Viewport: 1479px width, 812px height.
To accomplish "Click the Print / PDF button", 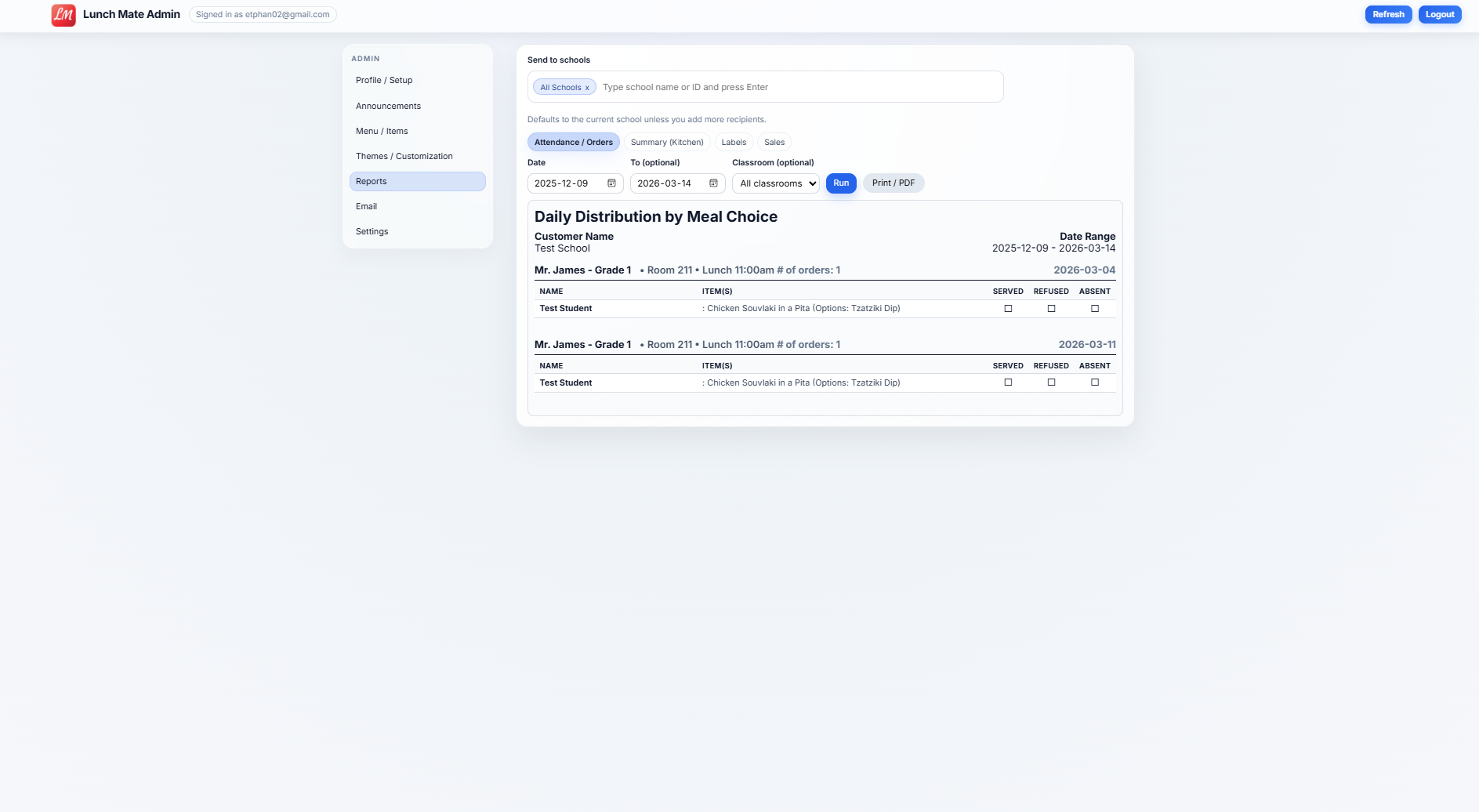I will tap(893, 183).
